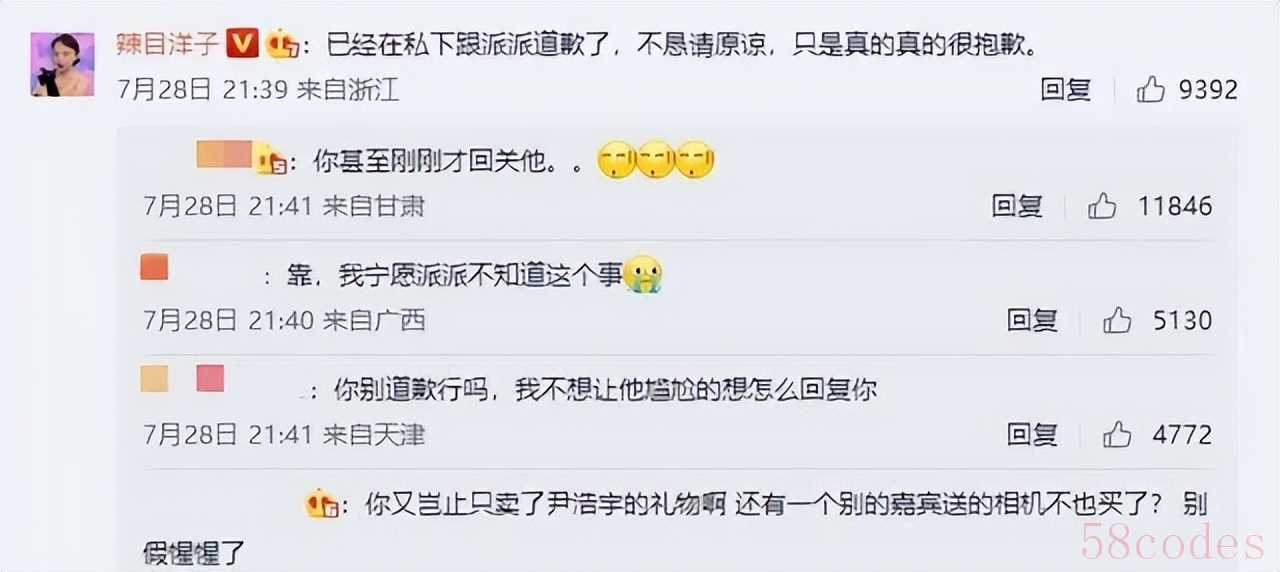Image resolution: width=1280 pixels, height=572 pixels.
Task: Click the crying emoji in Guangxi reply
Action: (x=644, y=275)
